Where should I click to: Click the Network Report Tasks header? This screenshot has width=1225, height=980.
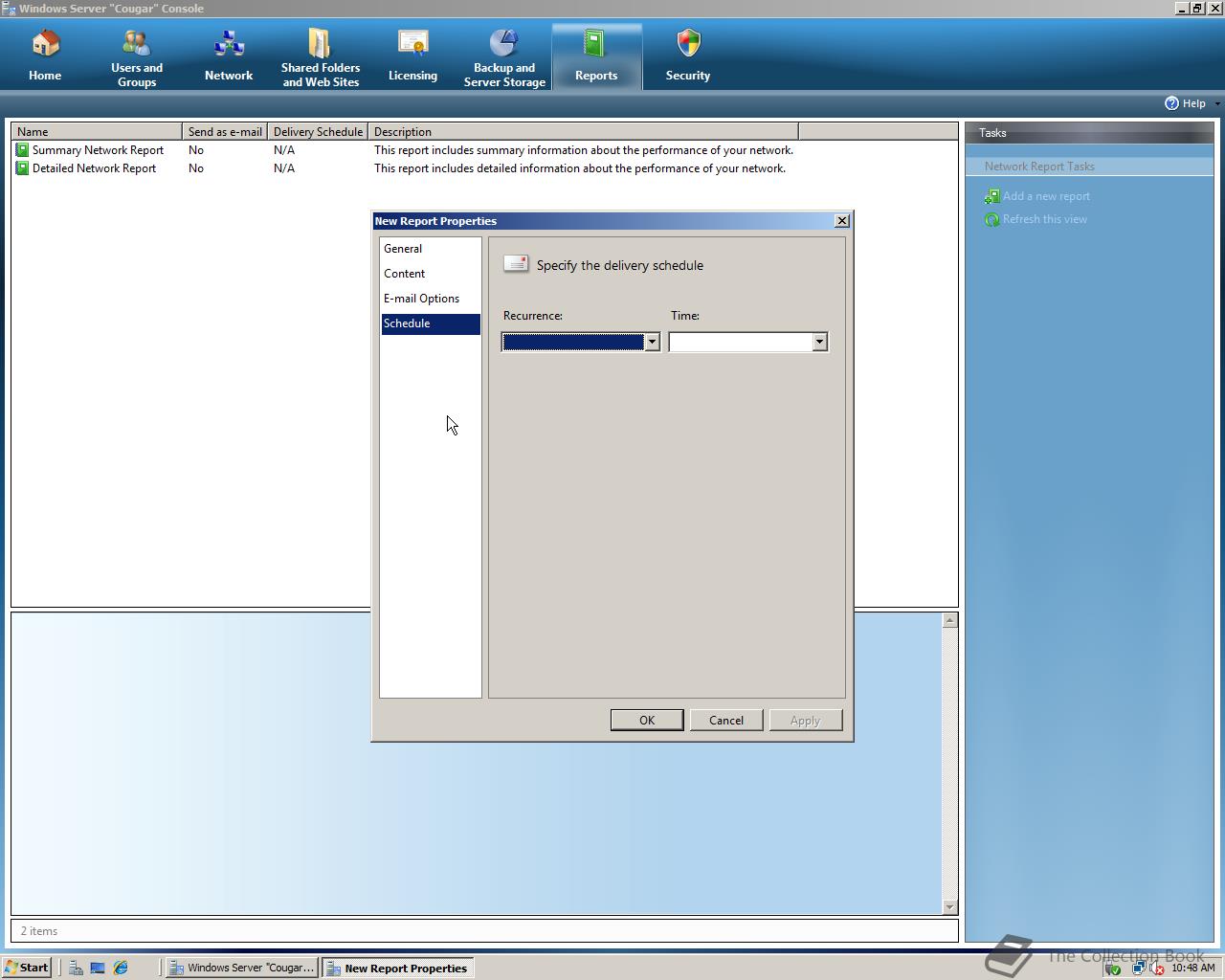pos(1089,167)
